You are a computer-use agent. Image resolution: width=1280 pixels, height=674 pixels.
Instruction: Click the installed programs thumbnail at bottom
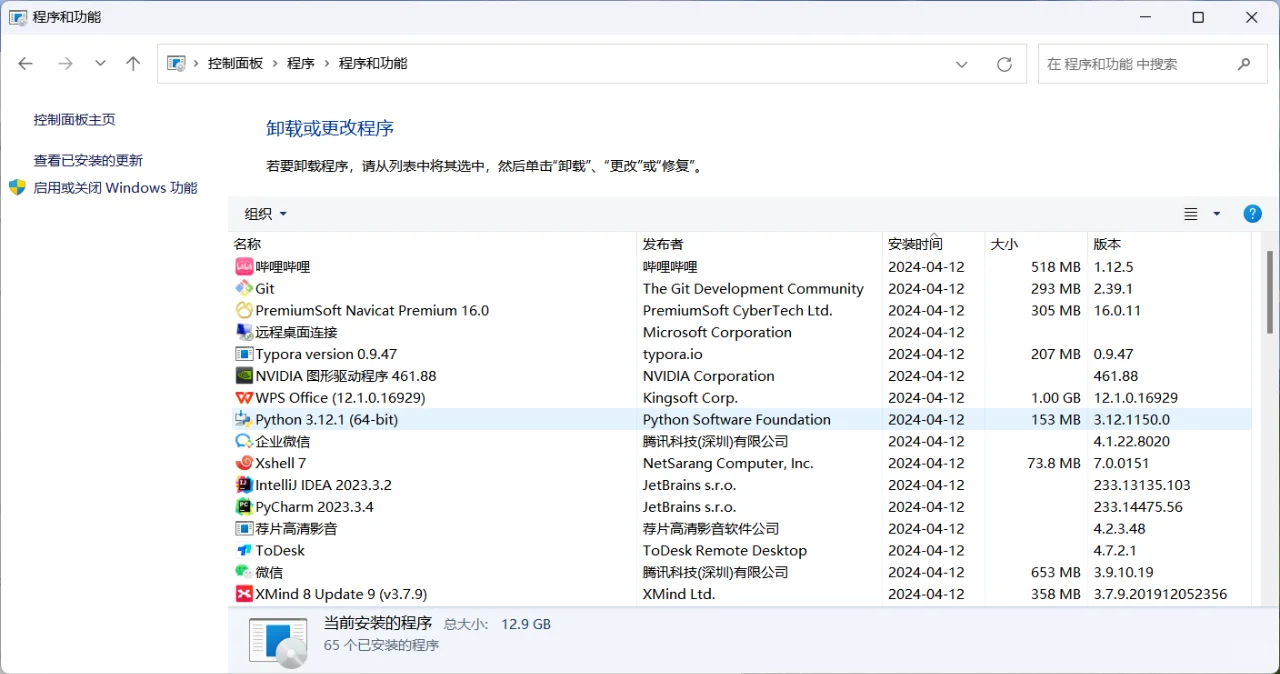278,641
